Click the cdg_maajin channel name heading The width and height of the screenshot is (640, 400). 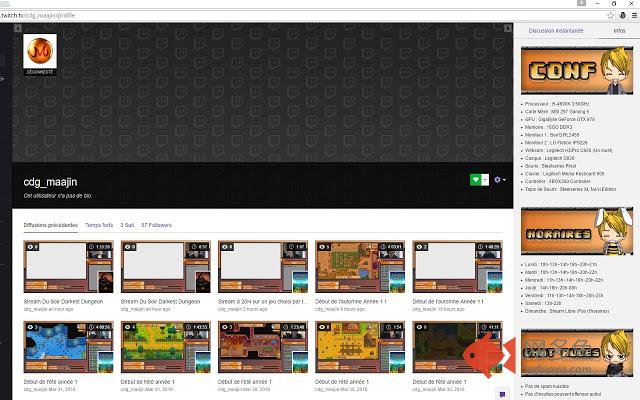(x=50, y=182)
